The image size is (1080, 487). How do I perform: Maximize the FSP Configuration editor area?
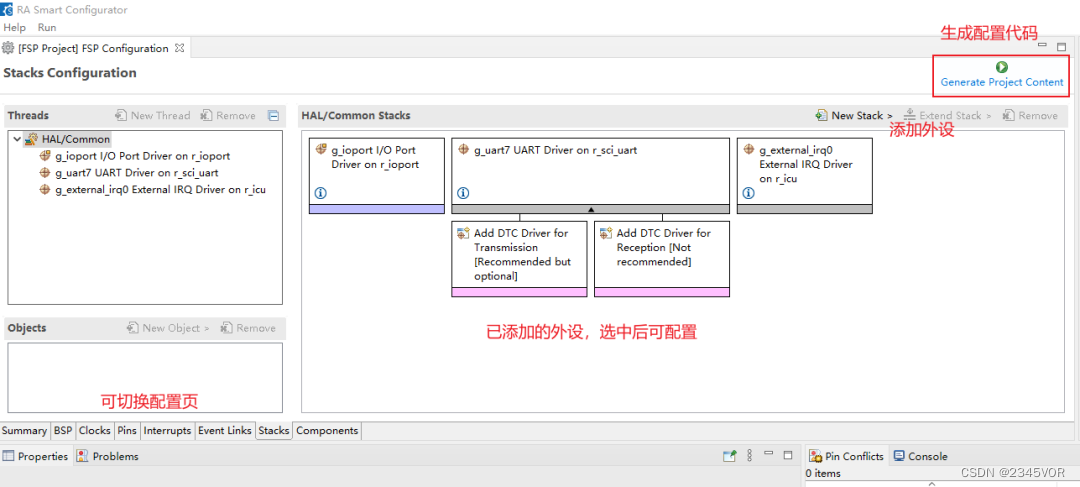click(1061, 46)
